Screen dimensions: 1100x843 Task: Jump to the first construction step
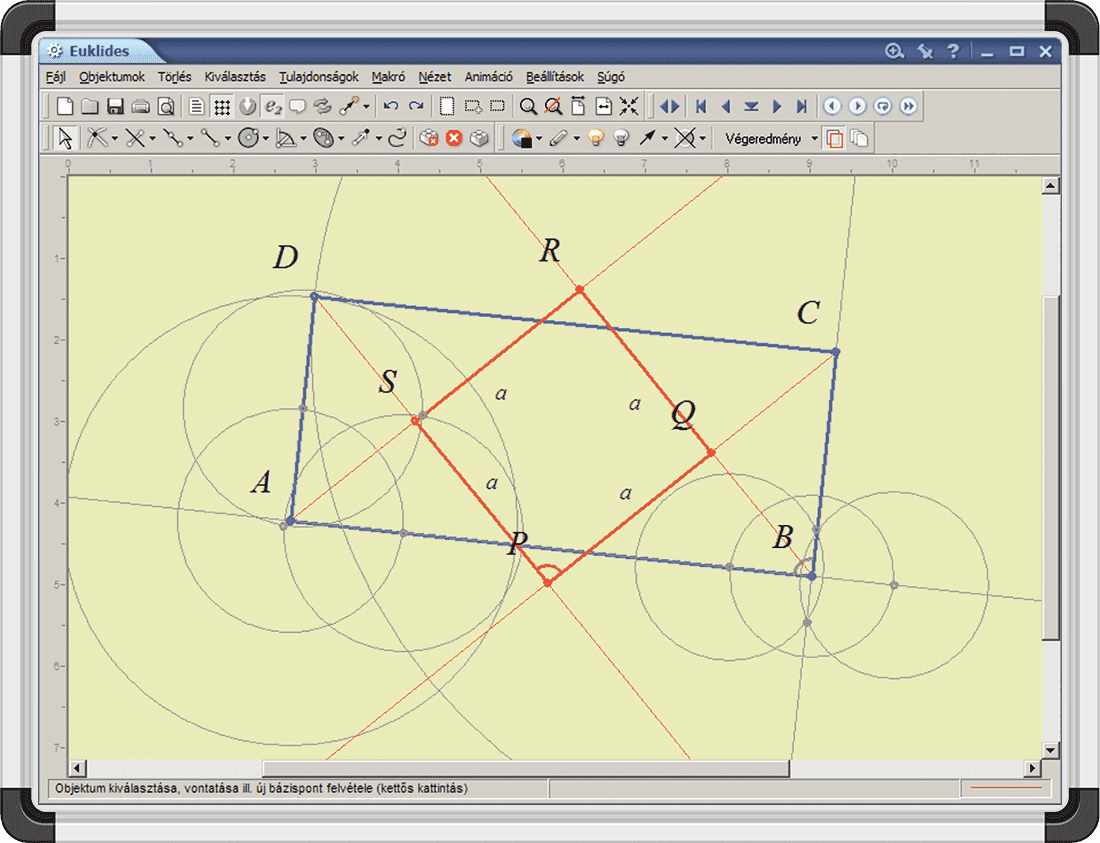701,106
